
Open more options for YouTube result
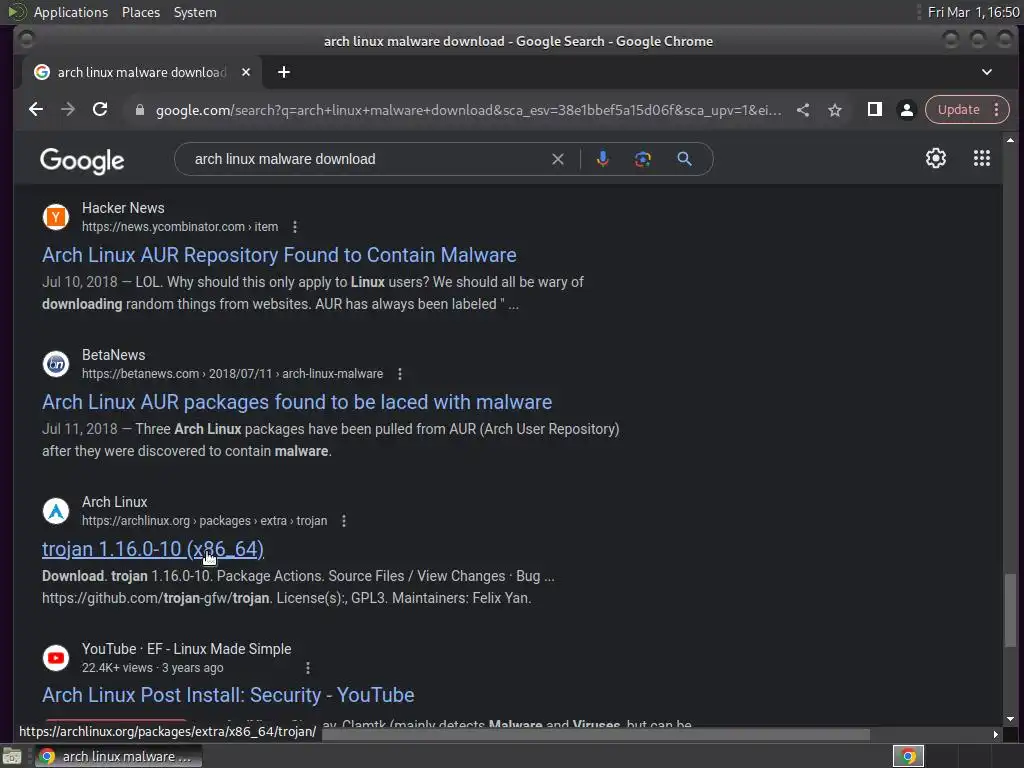coord(308,667)
